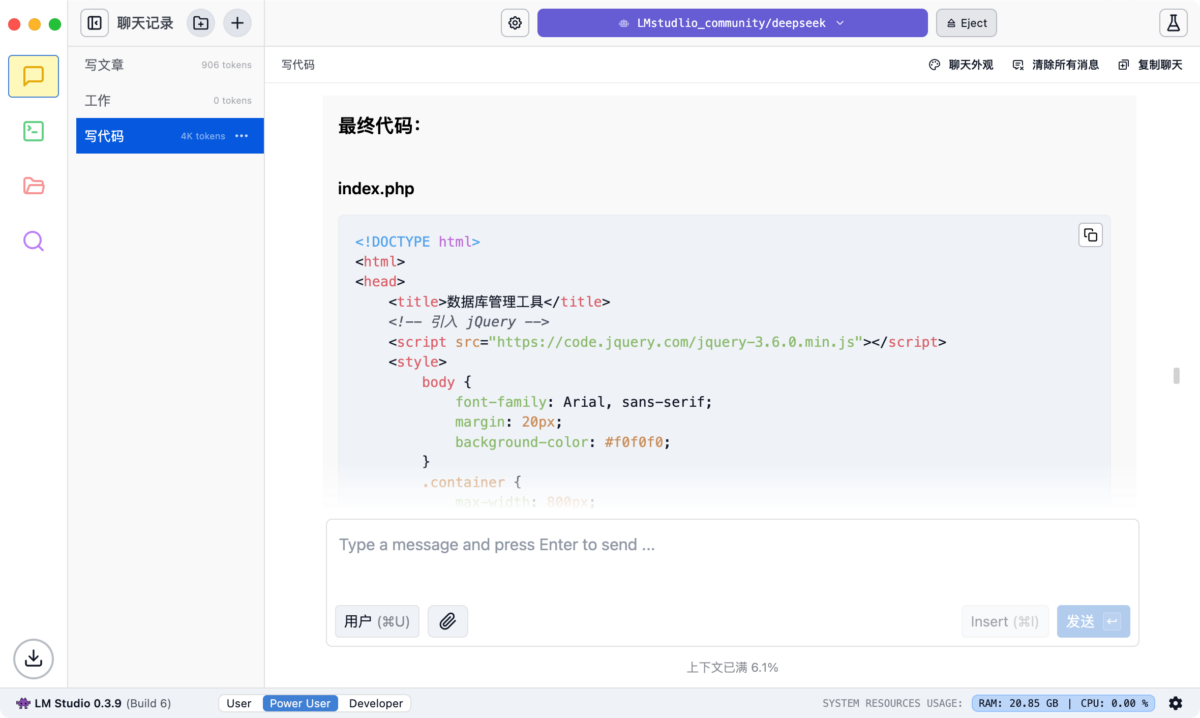Screen dimensions: 1200x718
Task: Eject the loaded model
Action: 966,23
